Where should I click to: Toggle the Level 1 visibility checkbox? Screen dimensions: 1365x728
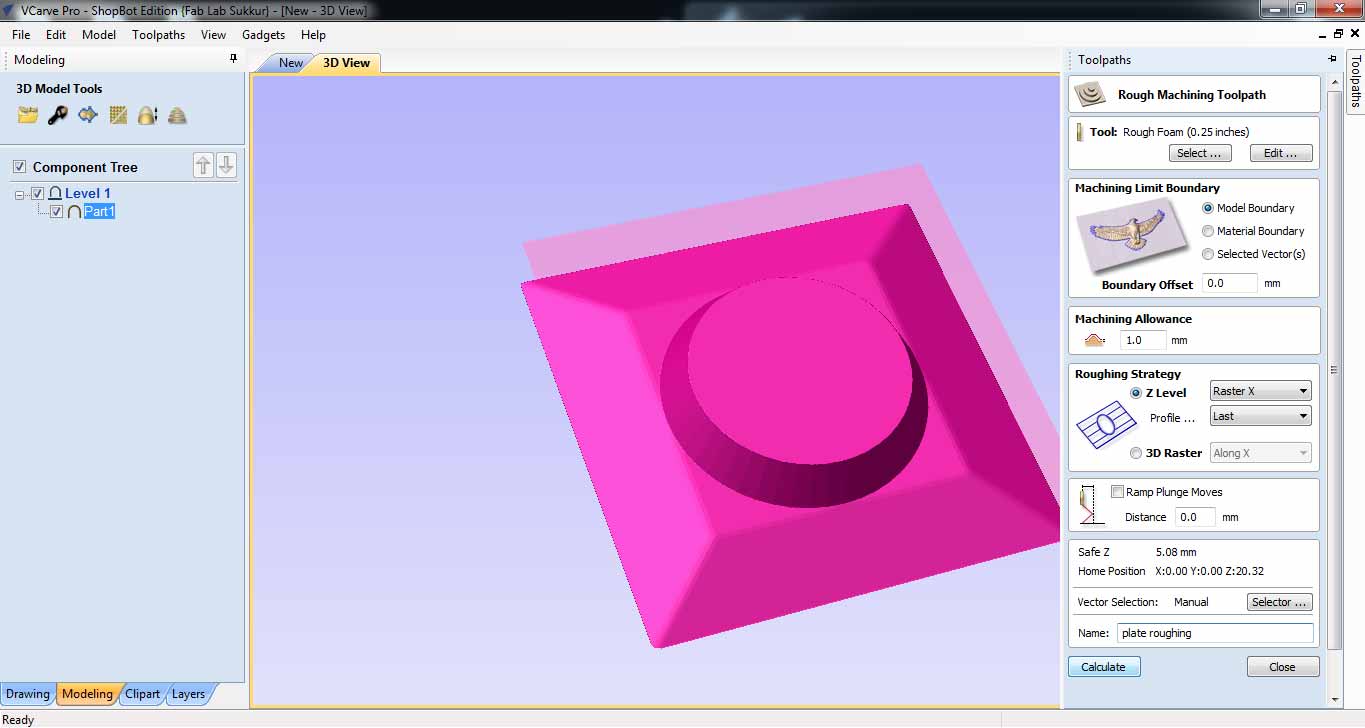coord(37,193)
